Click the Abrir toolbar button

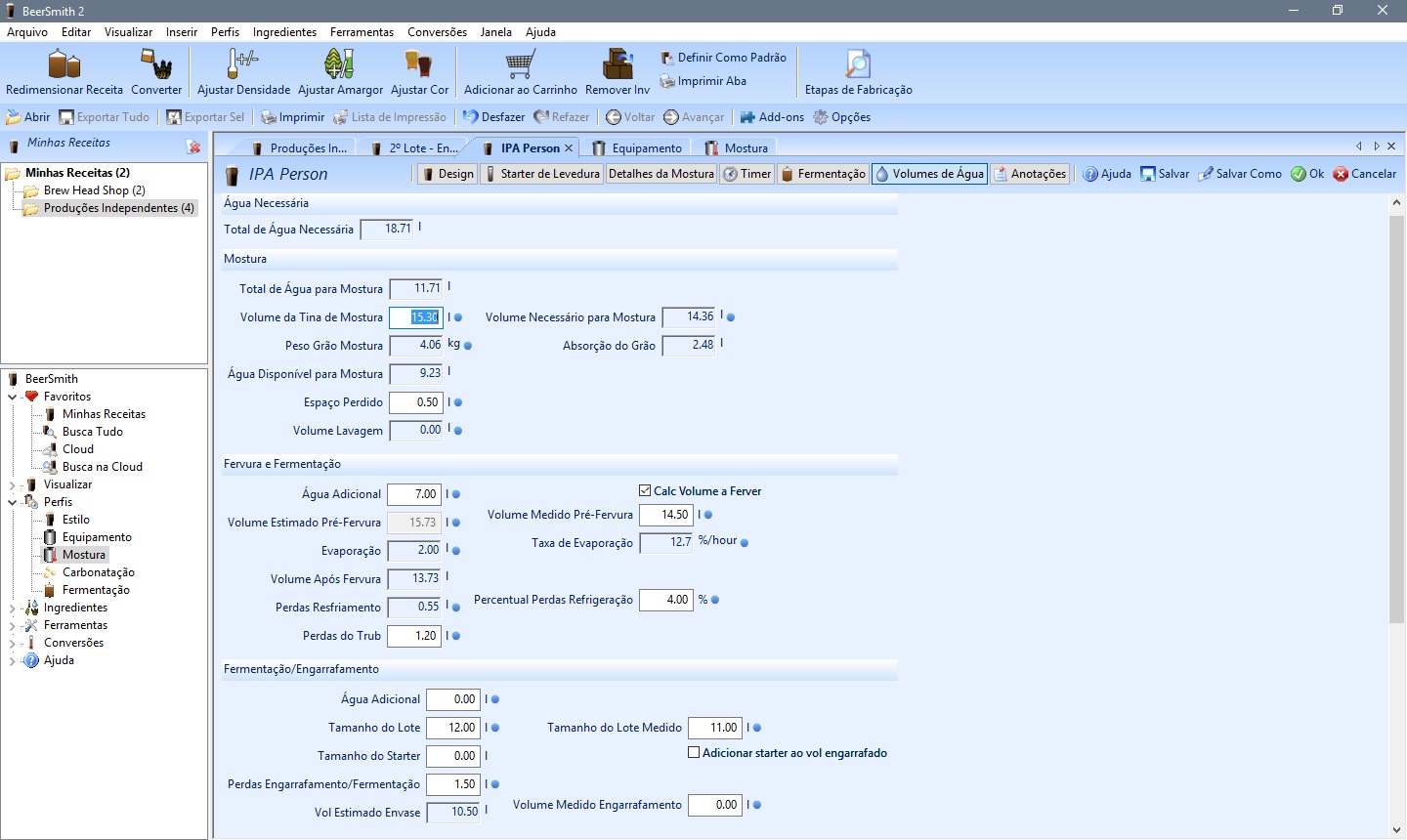coord(28,117)
